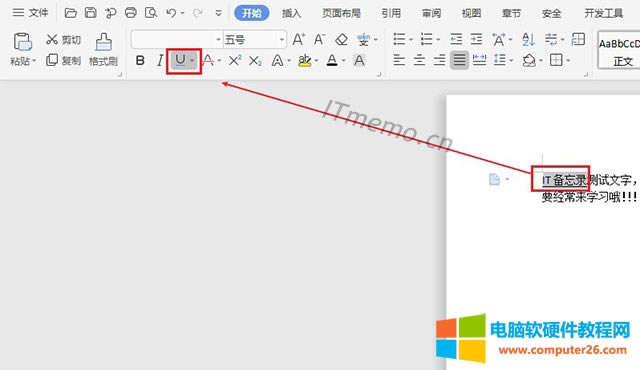This screenshot has width=640, height=370.
Task: Toggle bold formatting
Action: coord(140,61)
